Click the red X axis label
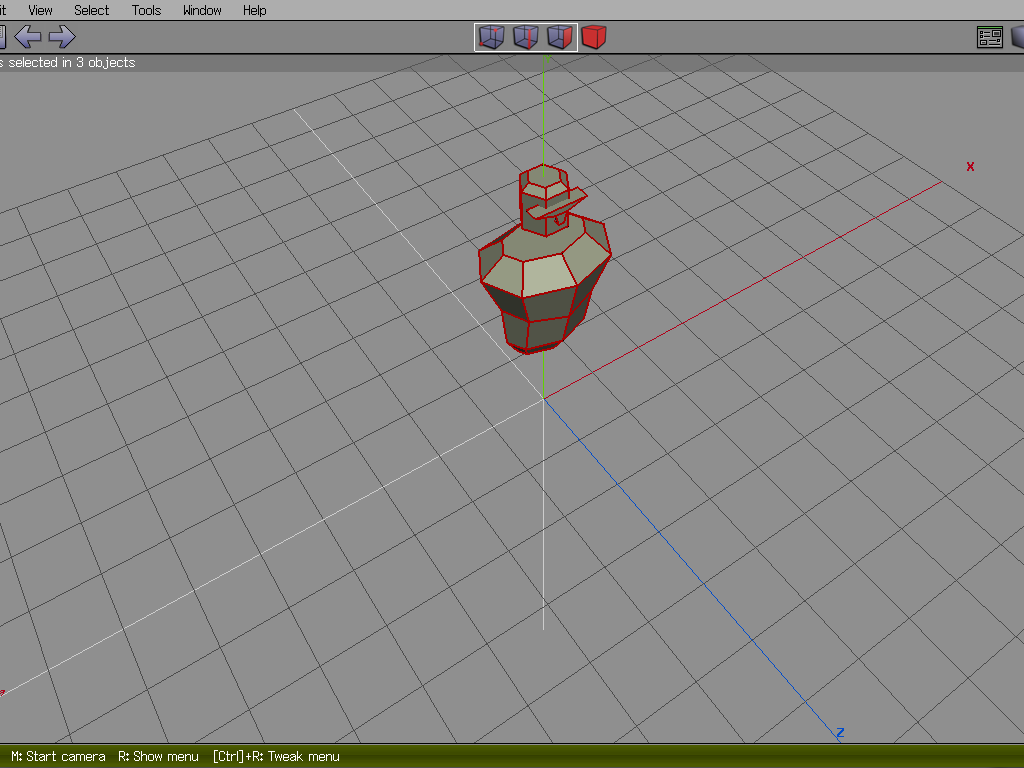The width and height of the screenshot is (1024, 768). pos(970,167)
